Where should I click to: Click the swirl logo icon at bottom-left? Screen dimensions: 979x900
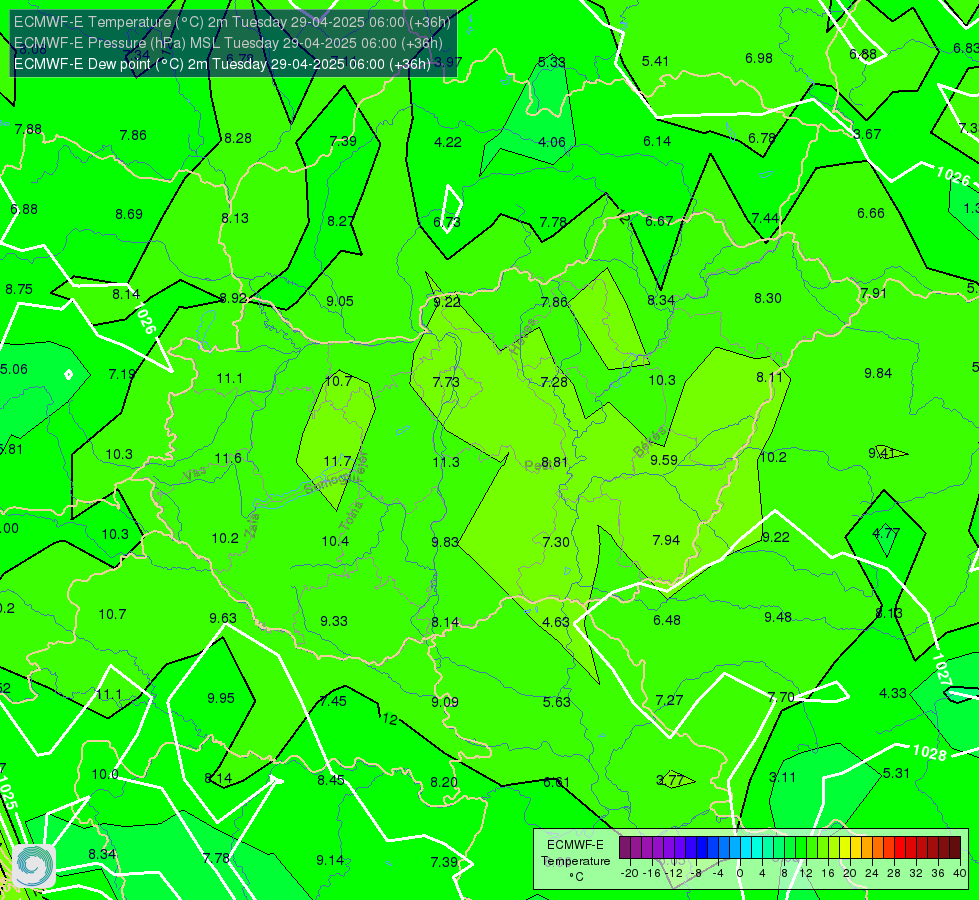tap(34, 866)
